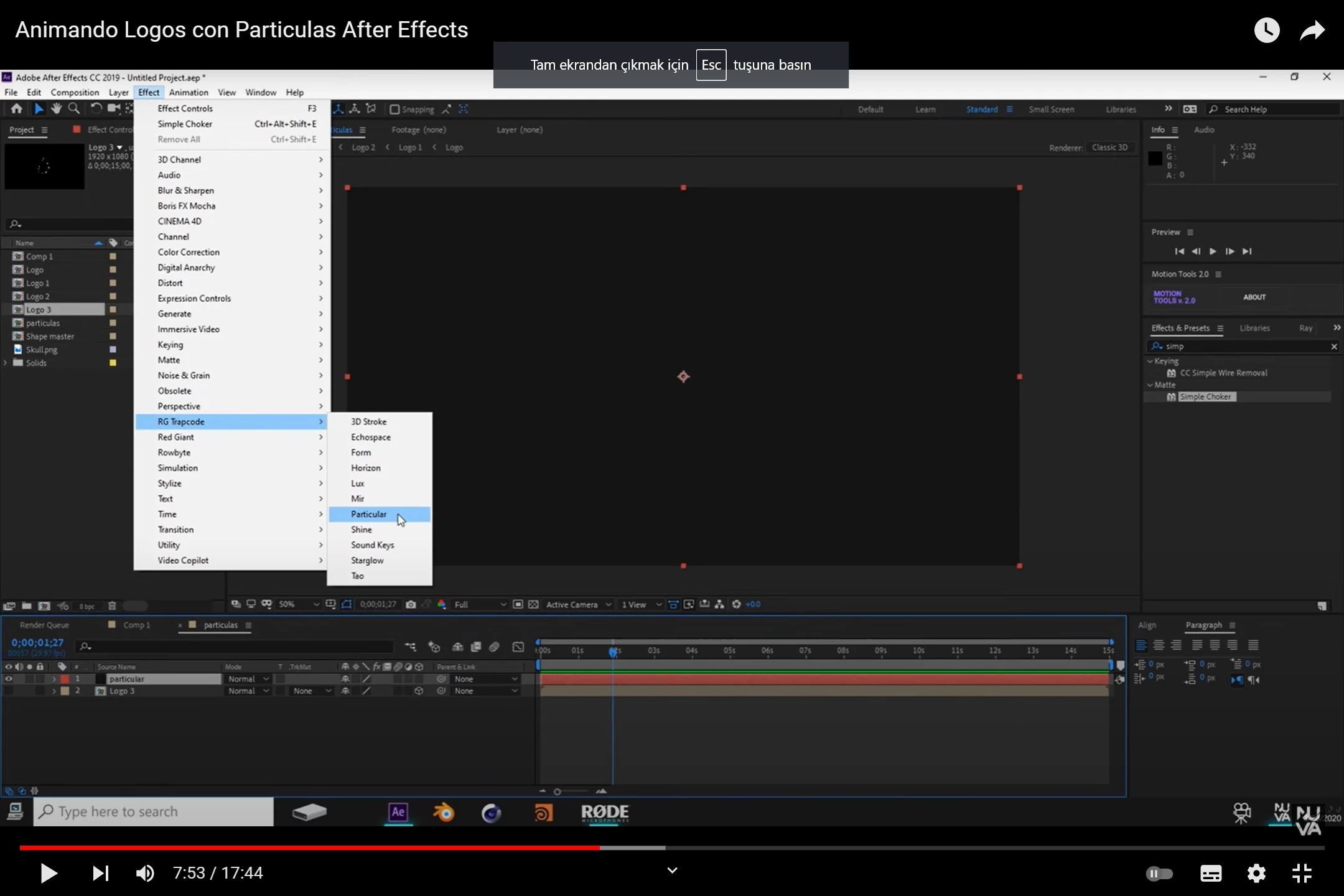This screenshot has width=1344, height=896.
Task: Open the Animation menu
Action: pos(189,92)
